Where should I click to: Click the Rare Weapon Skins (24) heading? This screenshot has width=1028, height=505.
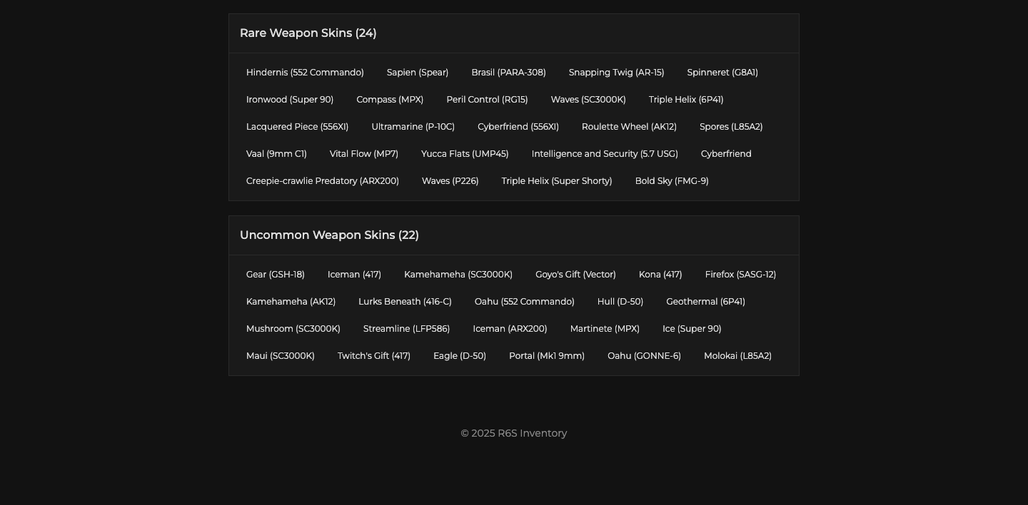[308, 33]
